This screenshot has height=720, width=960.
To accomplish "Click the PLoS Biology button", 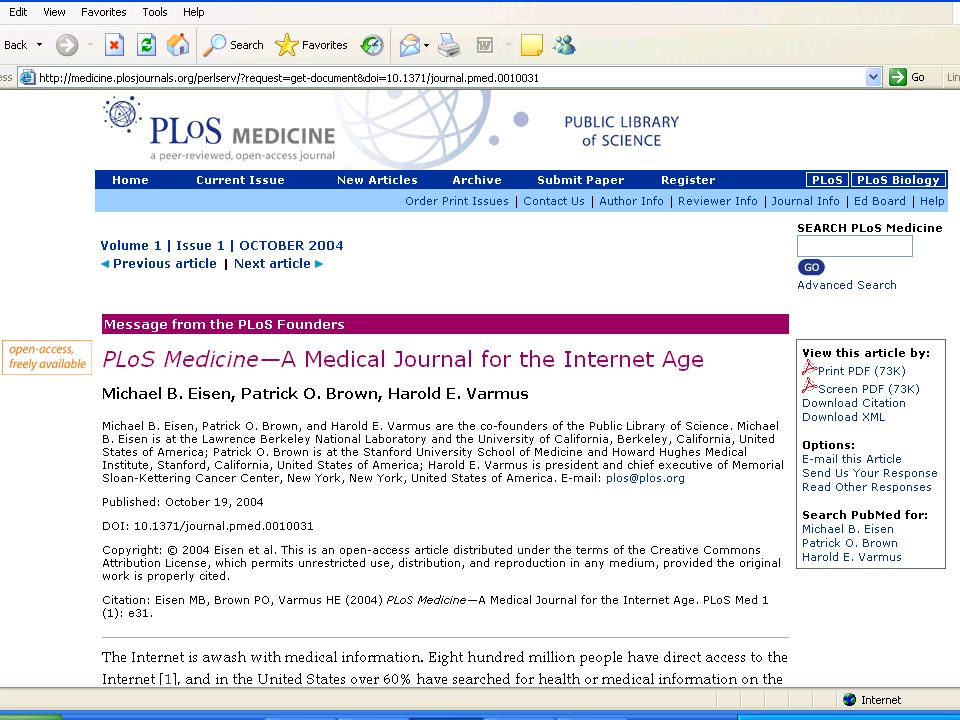I will click(898, 180).
